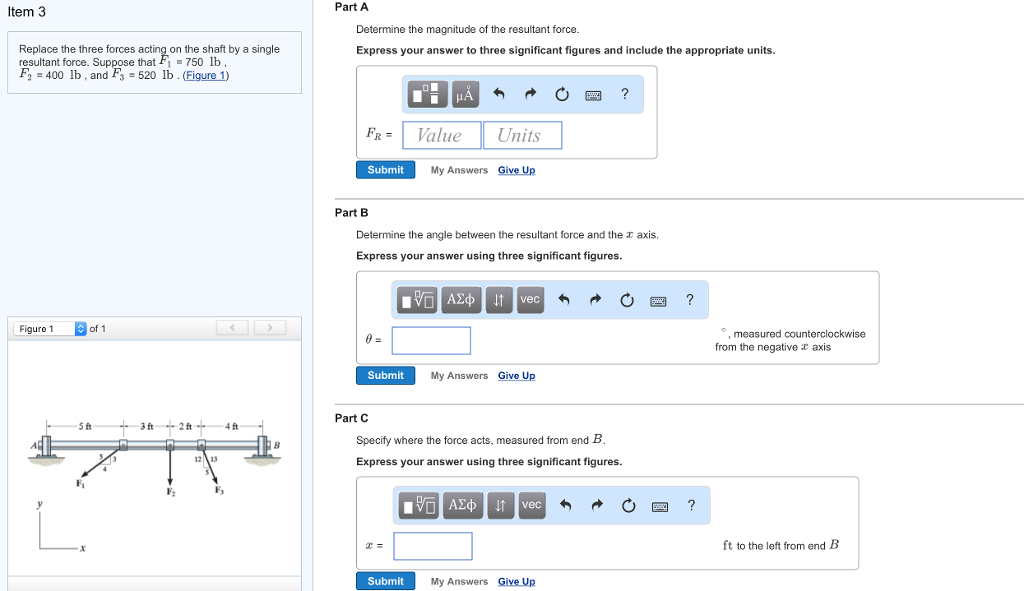Go to the next figure
1024x591 pixels.
(270, 328)
